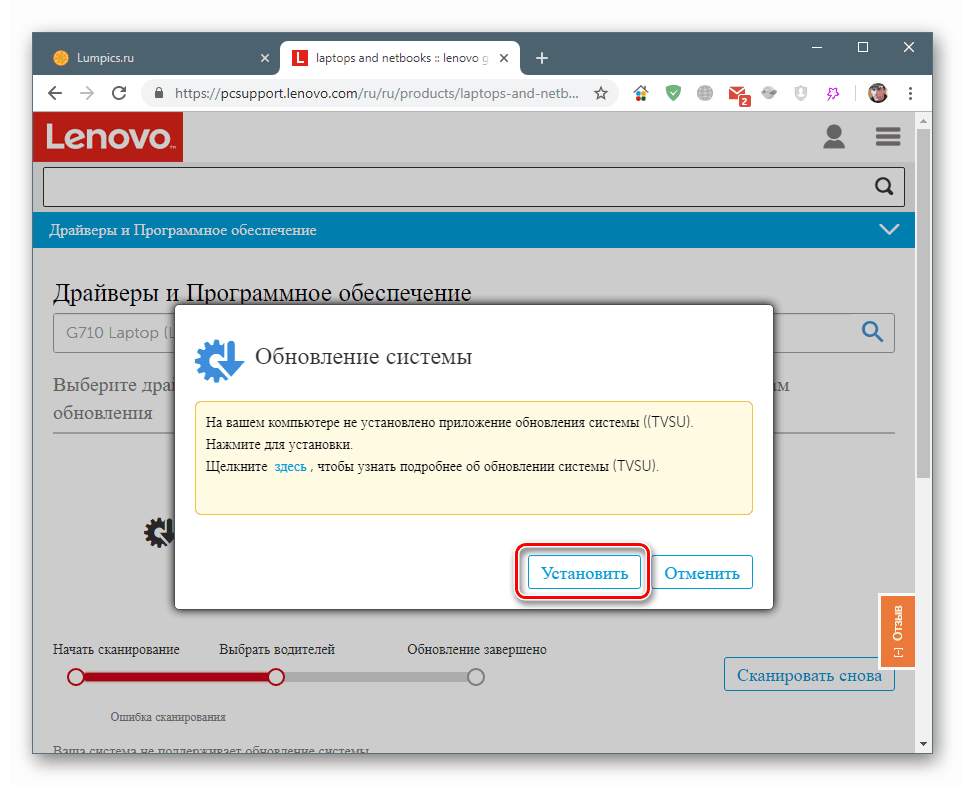Reload the current page
Viewport: 965px width, 786px height.
tap(119, 93)
